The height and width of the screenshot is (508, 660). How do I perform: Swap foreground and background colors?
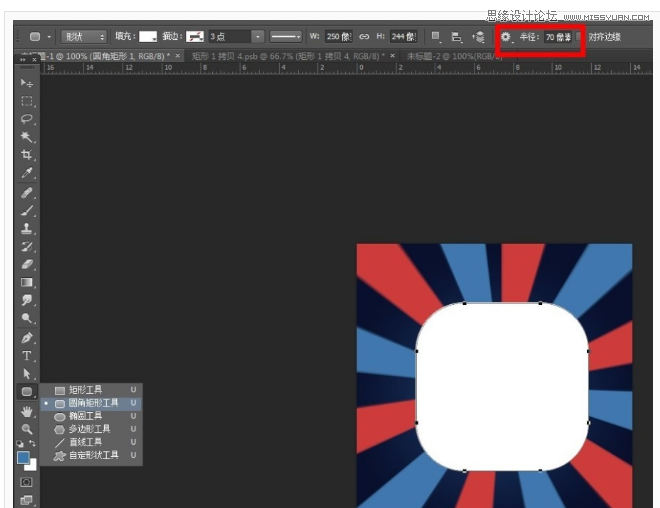coord(32,443)
